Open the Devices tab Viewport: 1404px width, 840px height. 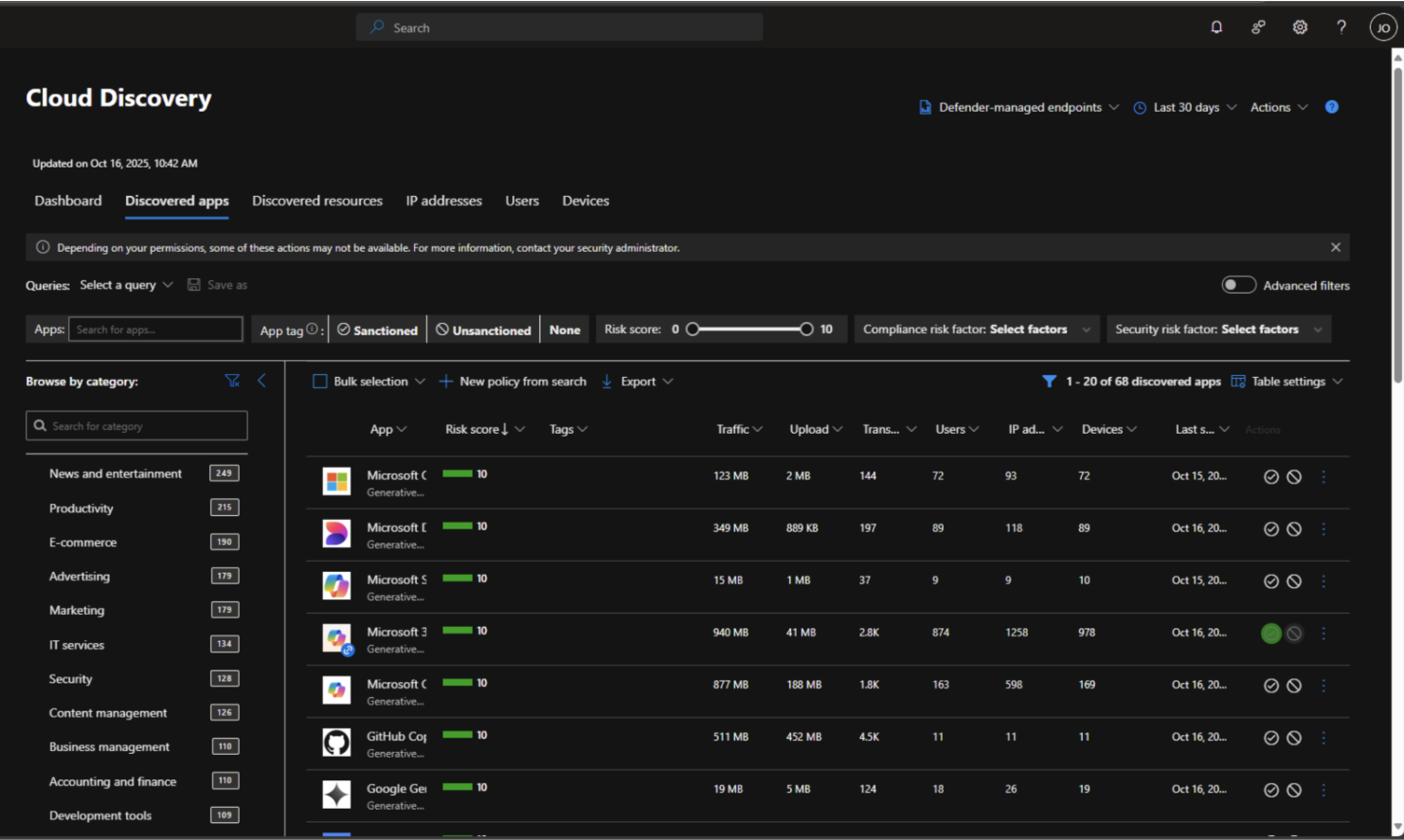[585, 201]
